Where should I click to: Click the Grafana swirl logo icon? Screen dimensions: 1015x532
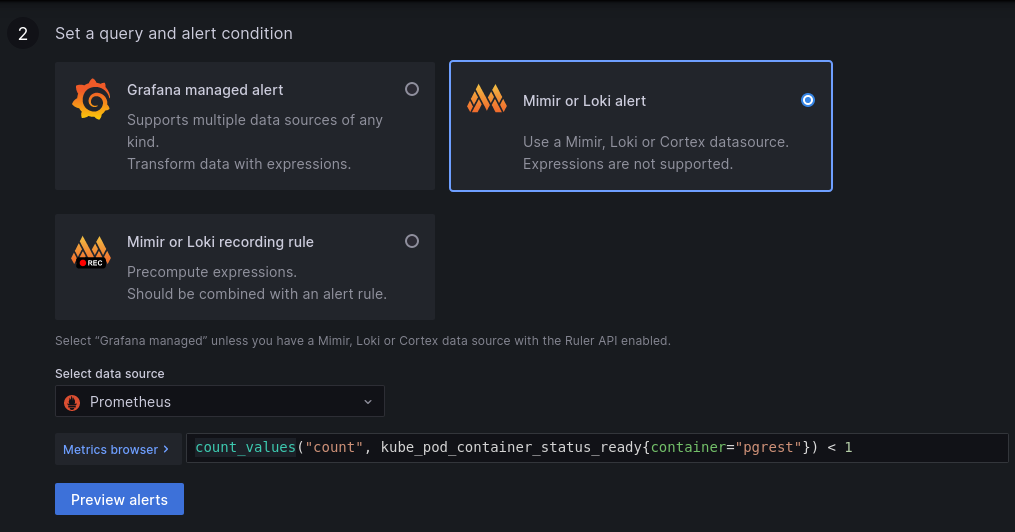91,99
